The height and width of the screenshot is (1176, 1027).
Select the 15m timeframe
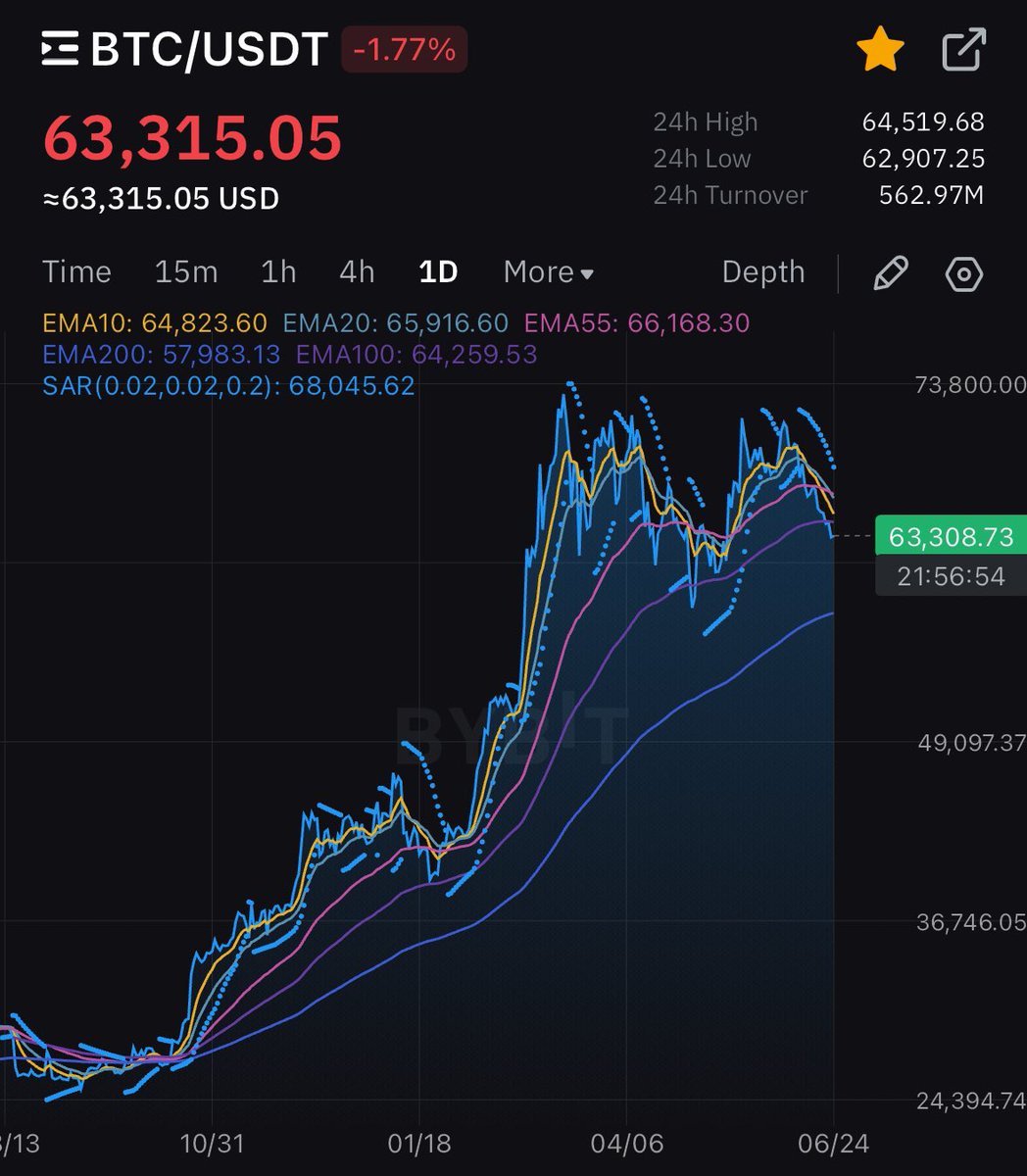point(186,272)
